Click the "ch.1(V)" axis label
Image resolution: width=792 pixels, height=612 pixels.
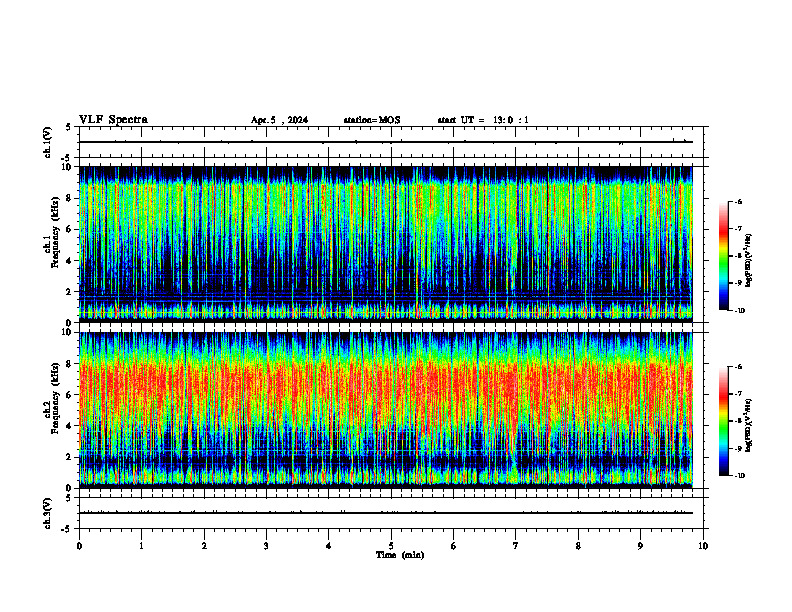(x=48, y=142)
